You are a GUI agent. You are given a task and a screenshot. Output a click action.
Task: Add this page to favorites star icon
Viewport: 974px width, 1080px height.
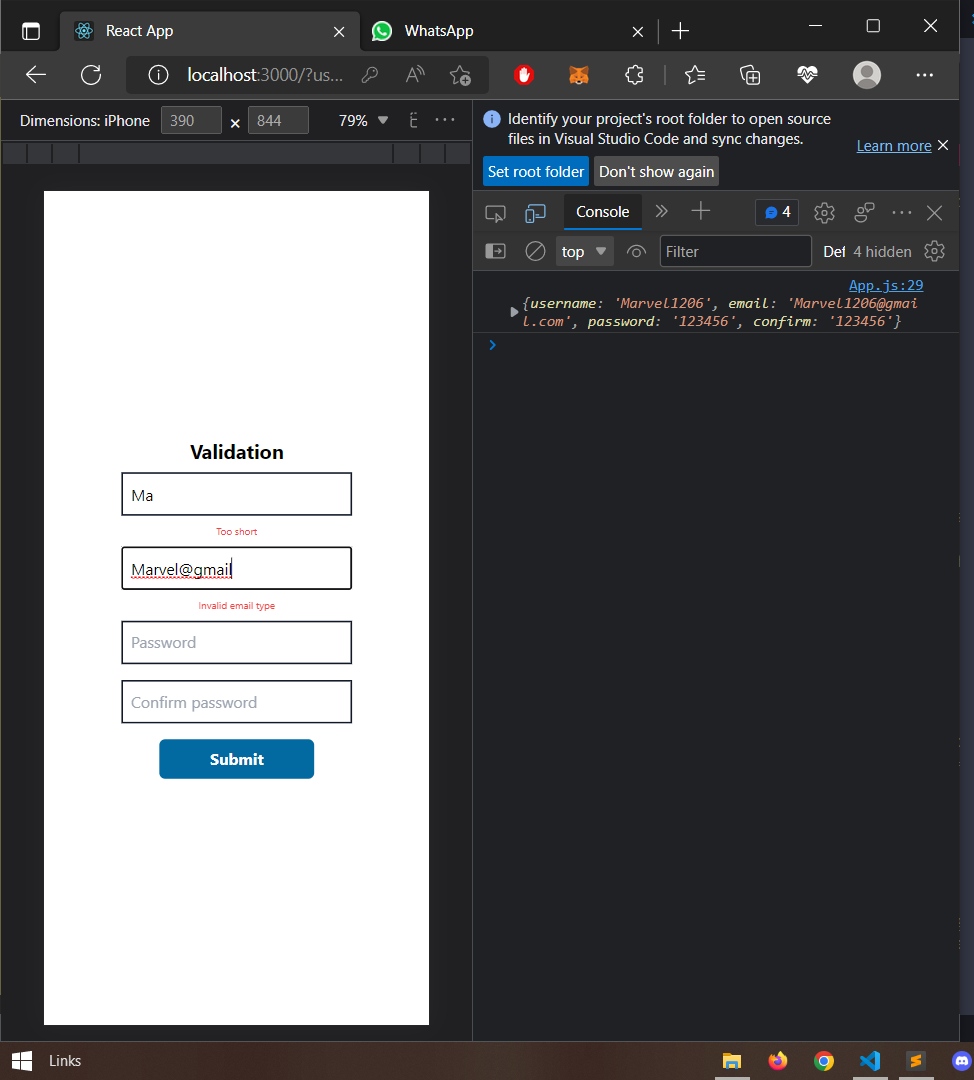pos(460,74)
